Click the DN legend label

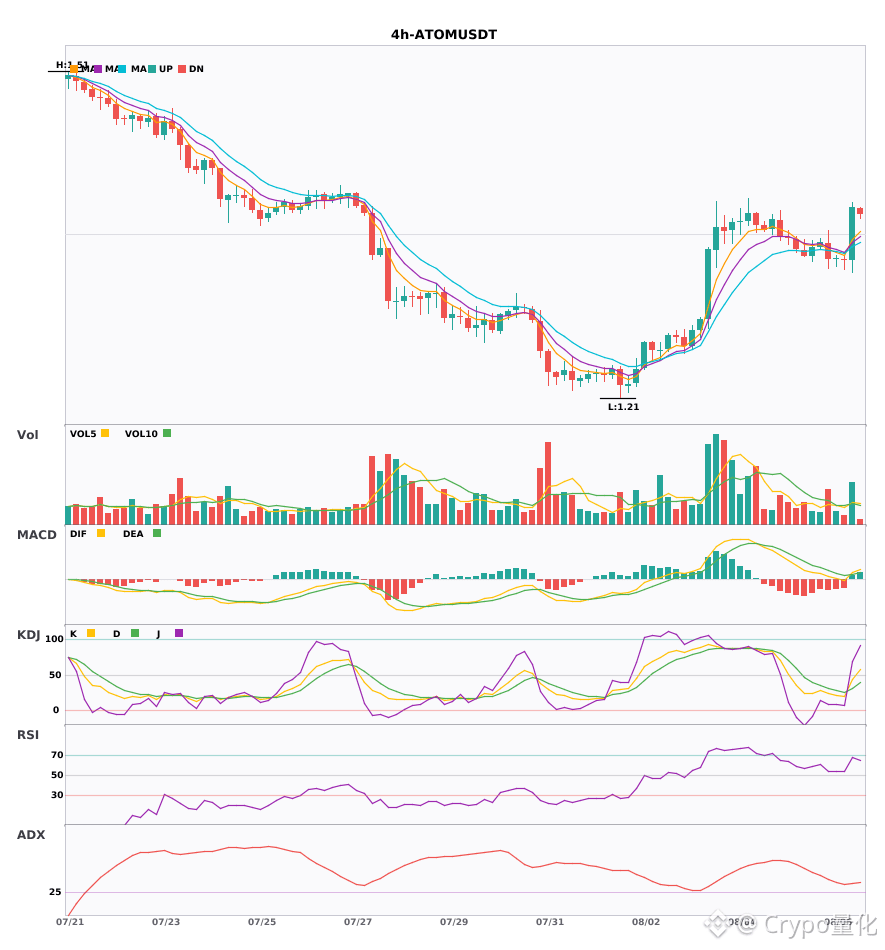196,69
